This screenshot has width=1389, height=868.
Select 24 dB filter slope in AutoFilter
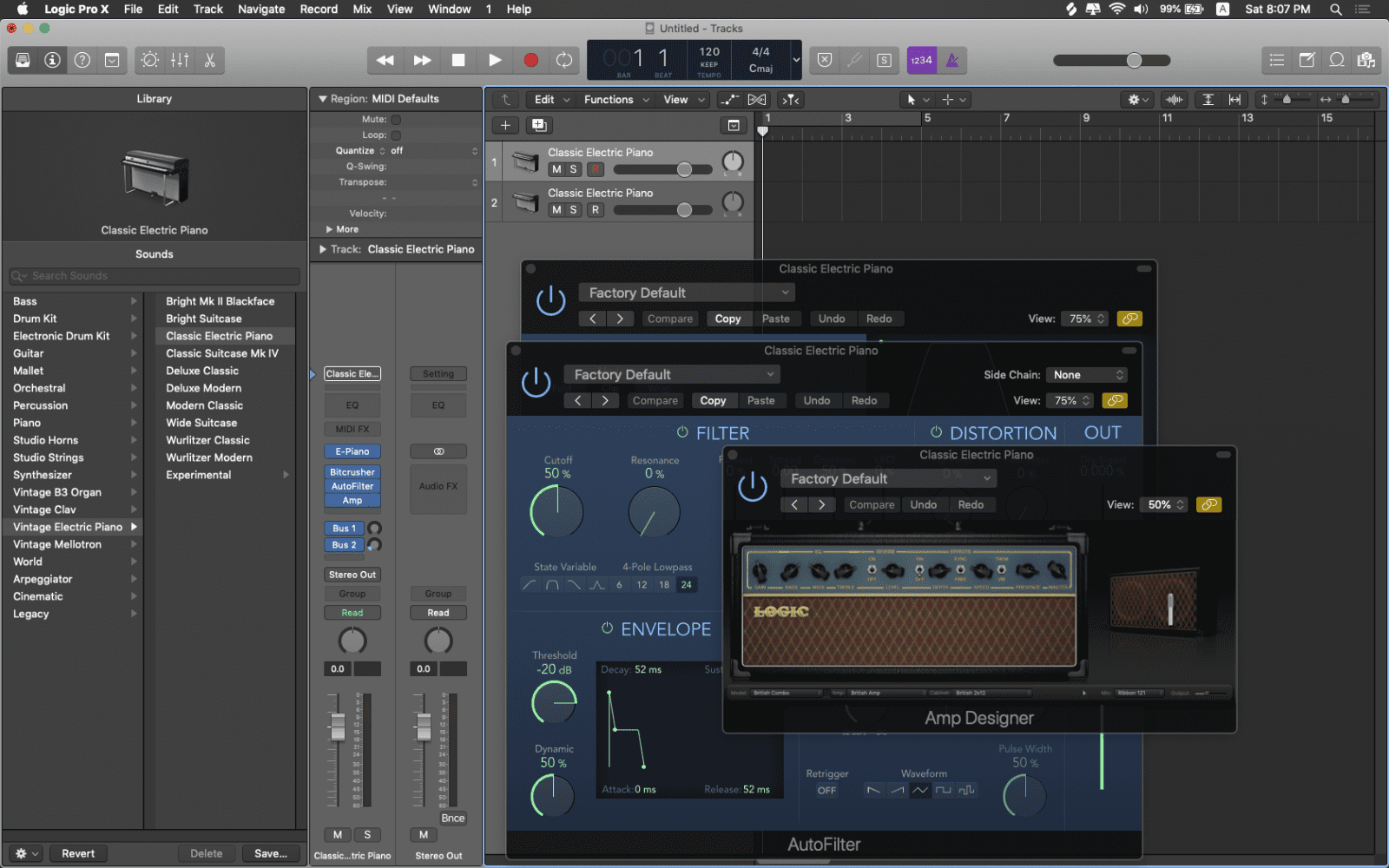tap(686, 585)
